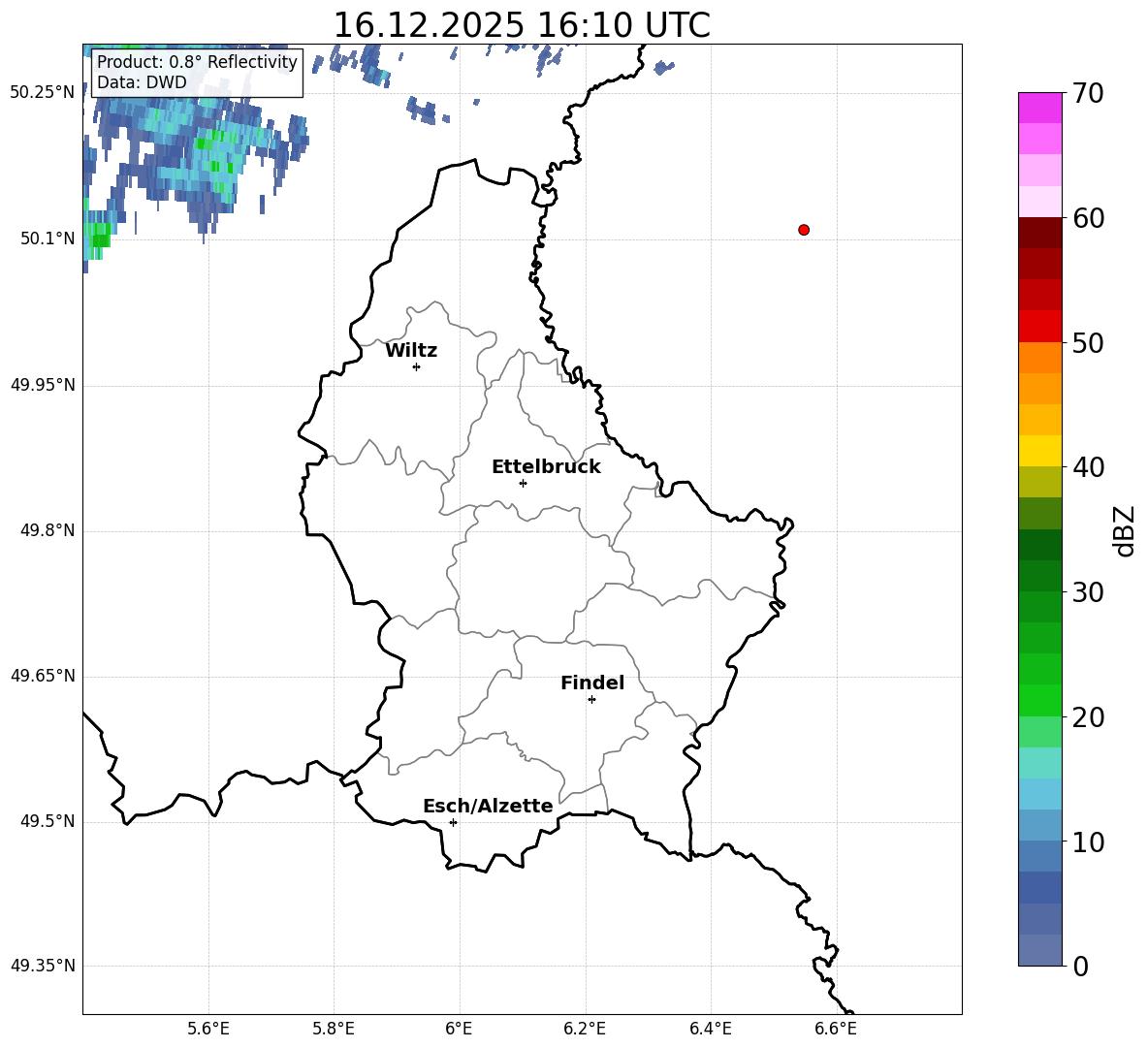Click the Ettelbruck city label

(546, 467)
